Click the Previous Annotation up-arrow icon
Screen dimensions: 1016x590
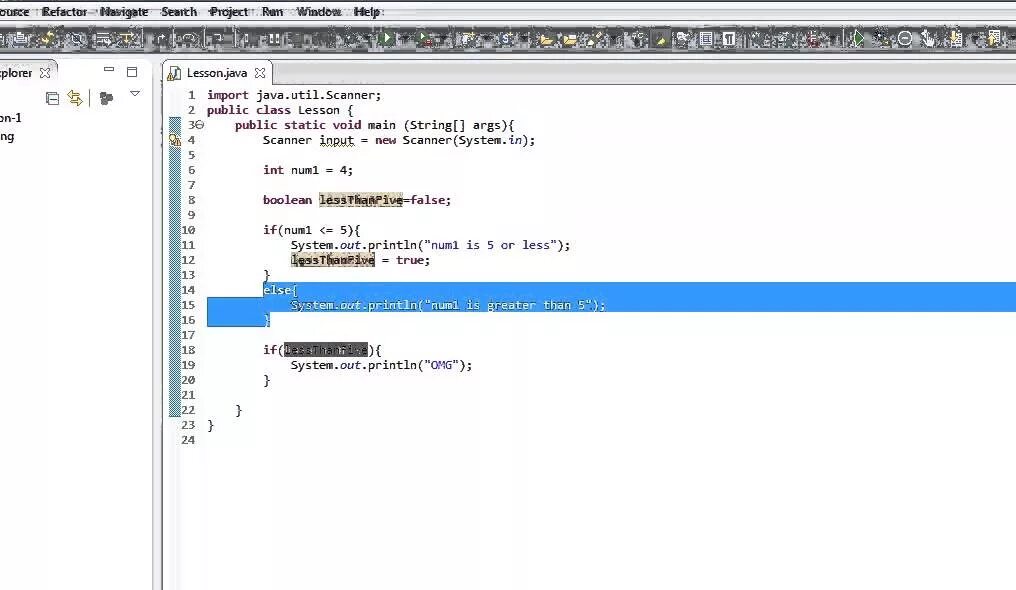[993, 38]
